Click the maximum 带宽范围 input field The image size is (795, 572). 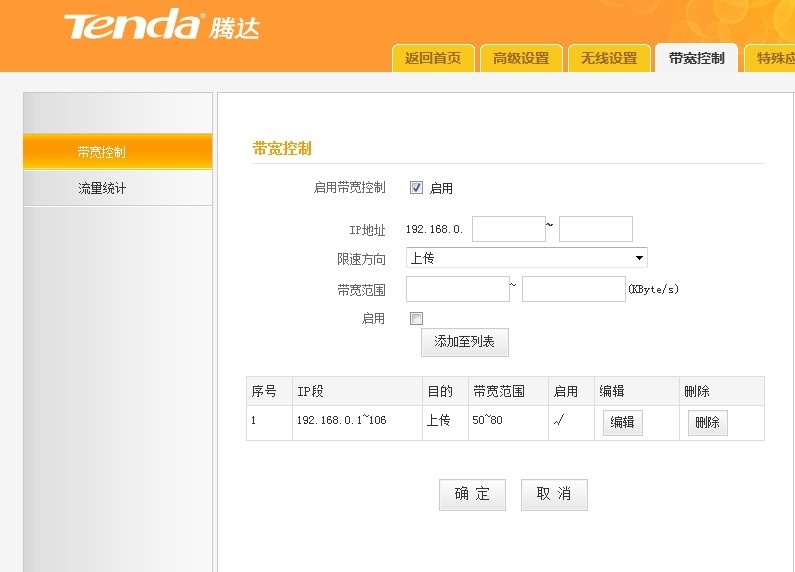(x=574, y=289)
